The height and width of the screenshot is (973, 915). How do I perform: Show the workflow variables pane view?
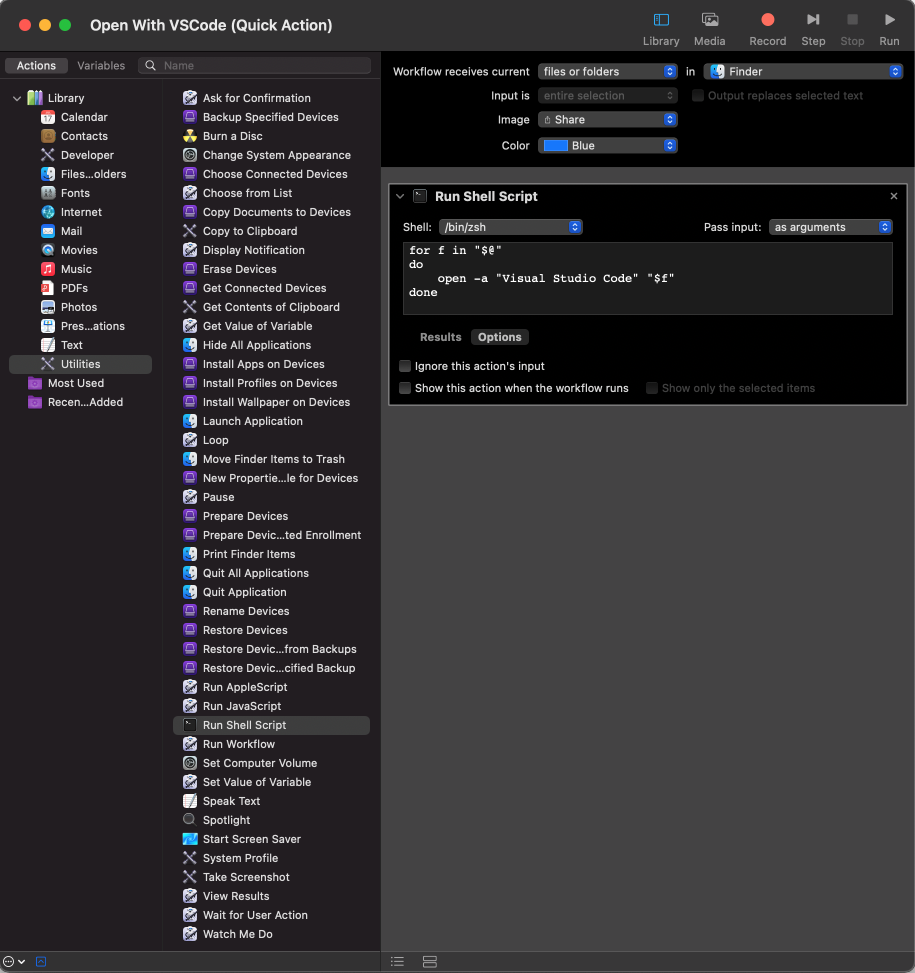[x=429, y=961]
